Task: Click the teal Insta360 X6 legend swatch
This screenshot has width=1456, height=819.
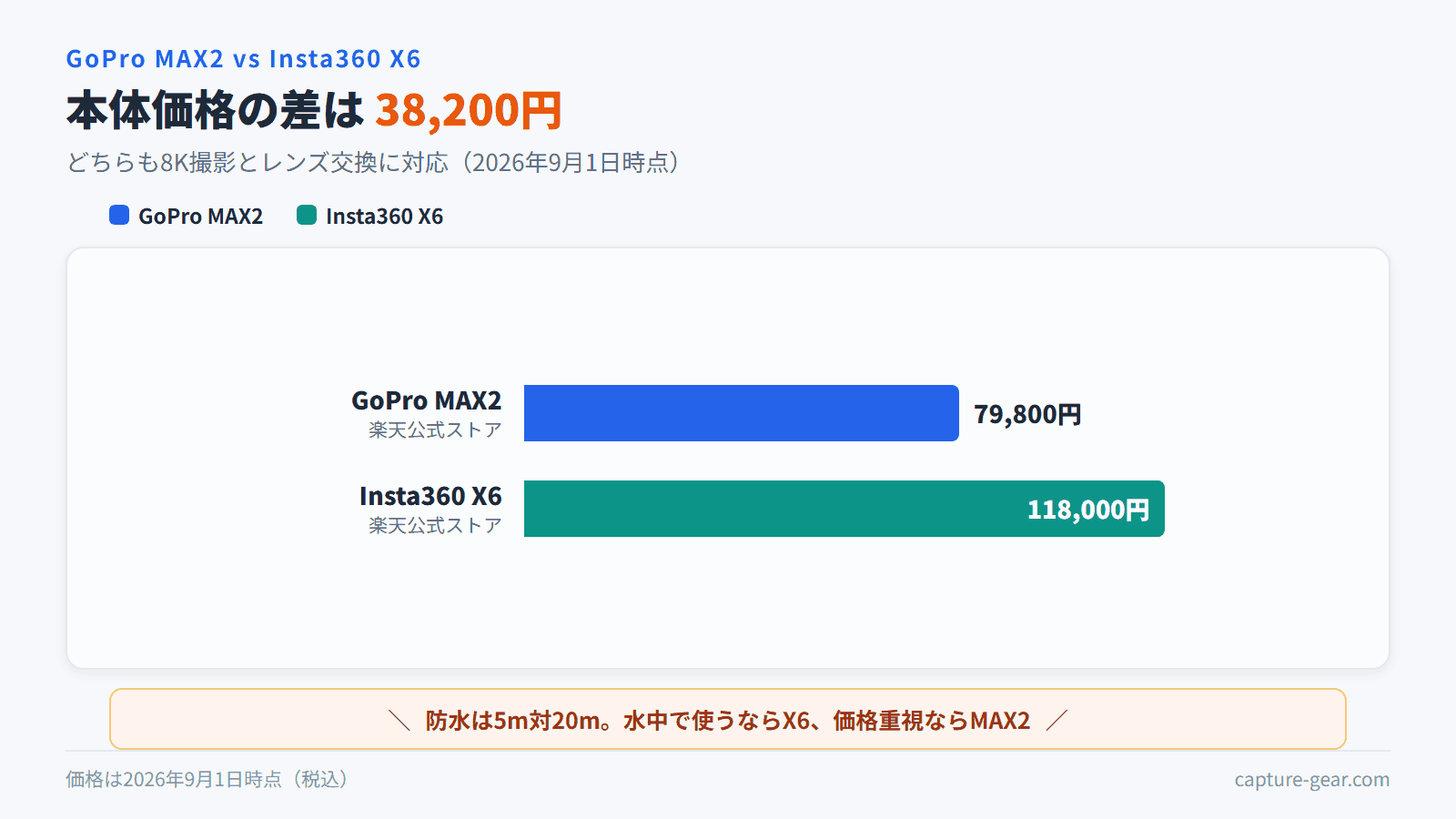Action: click(307, 215)
